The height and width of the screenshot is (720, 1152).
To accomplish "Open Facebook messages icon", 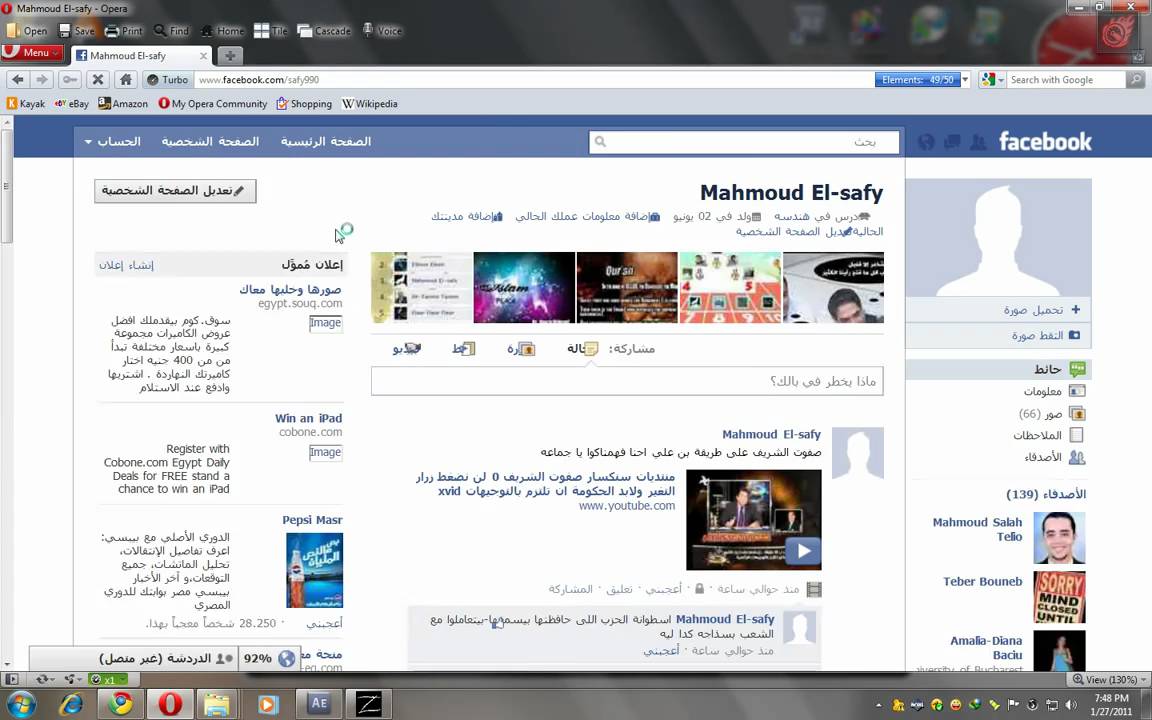I will (x=951, y=142).
